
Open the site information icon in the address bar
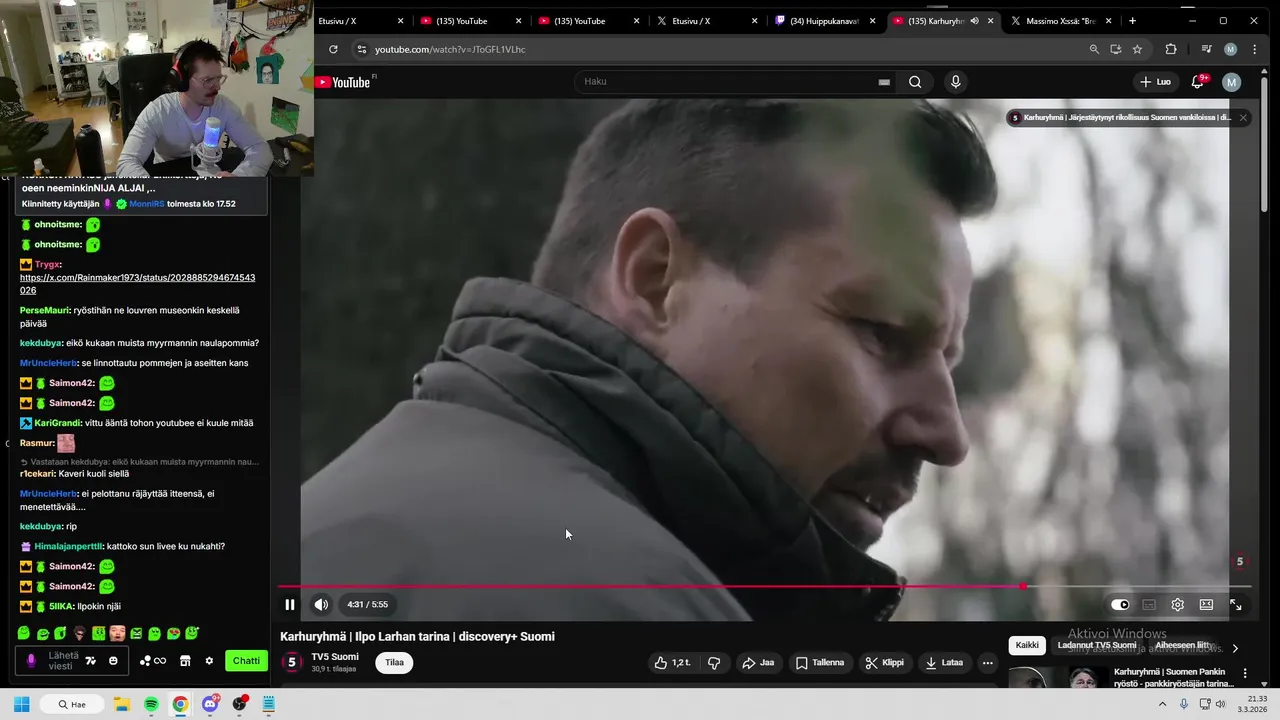(x=362, y=49)
